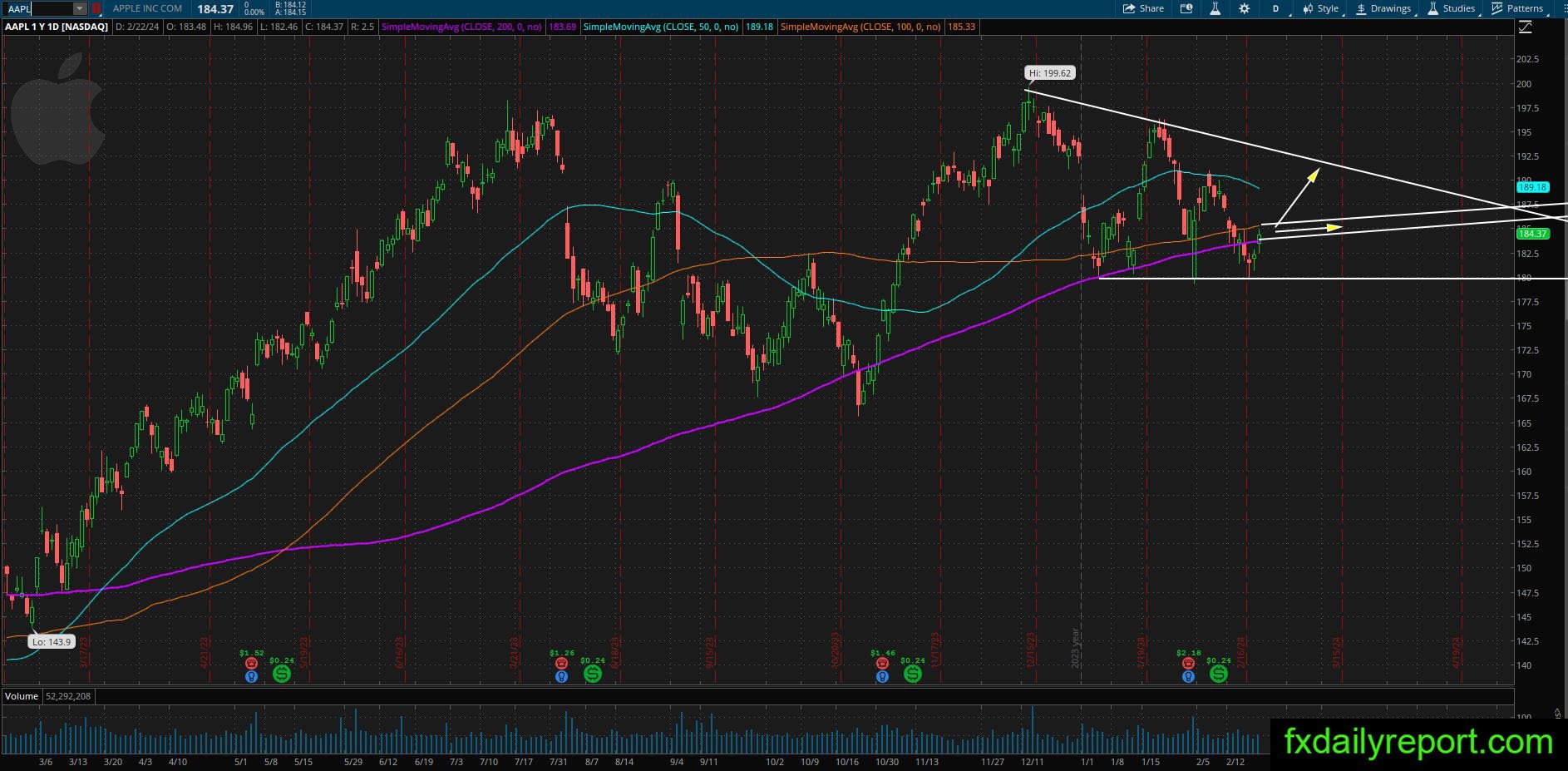Click the 202.5 level on price axis

(x=1528, y=59)
